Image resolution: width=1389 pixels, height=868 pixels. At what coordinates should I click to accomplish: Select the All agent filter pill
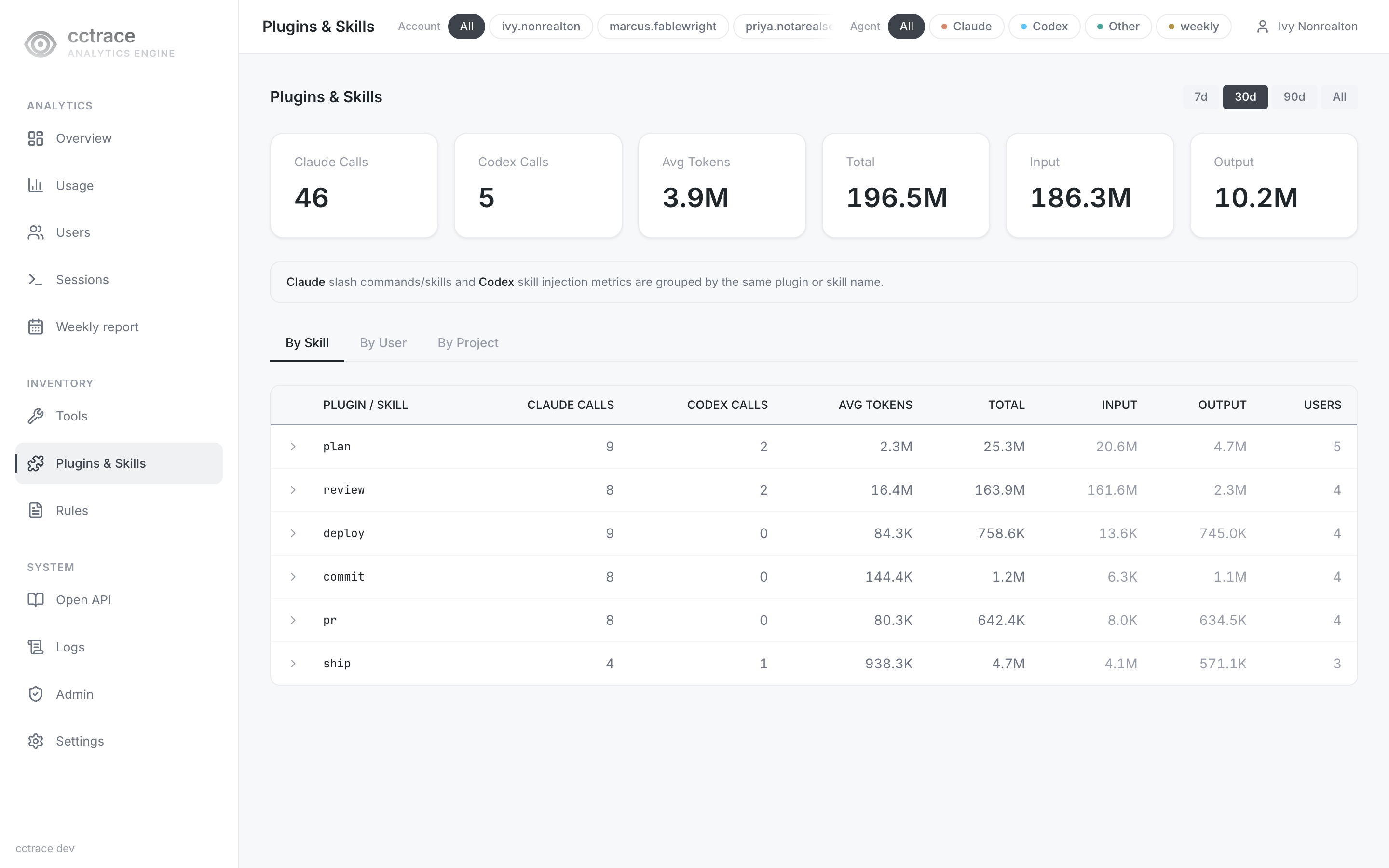click(x=906, y=27)
